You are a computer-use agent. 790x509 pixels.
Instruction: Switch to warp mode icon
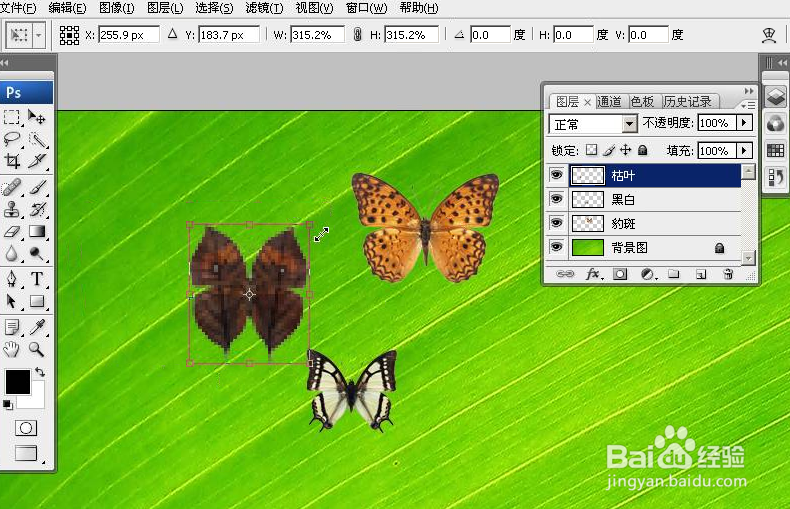[x=769, y=35]
